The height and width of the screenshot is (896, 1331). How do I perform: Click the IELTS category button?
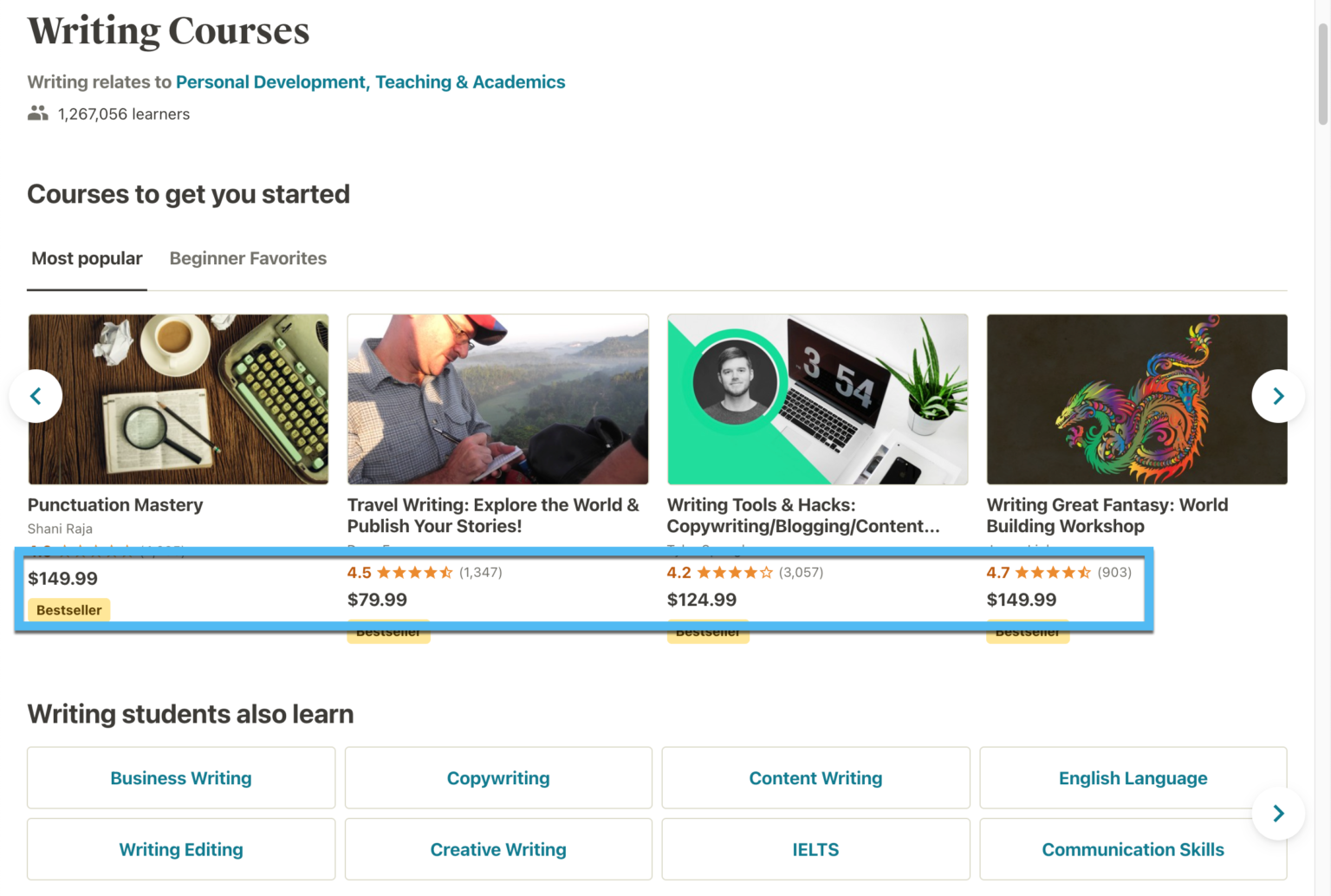[x=815, y=849]
